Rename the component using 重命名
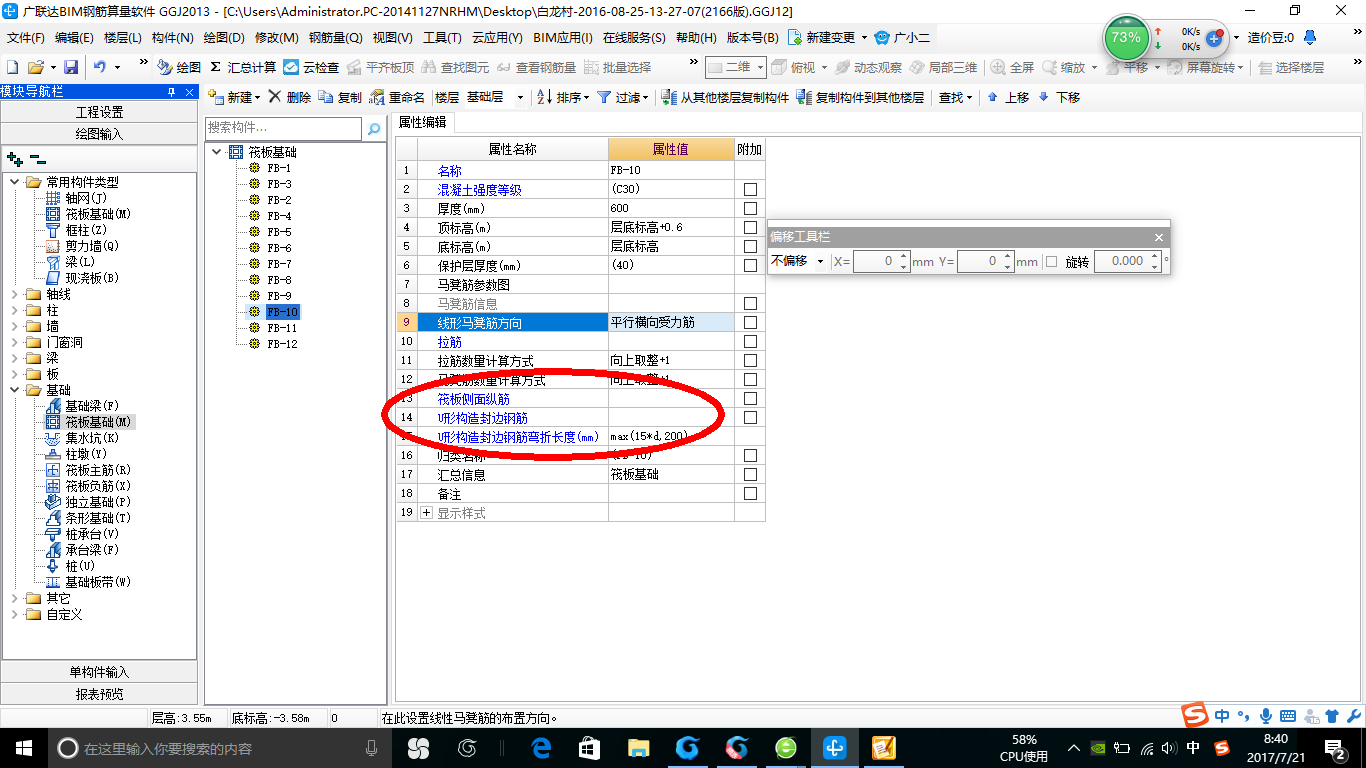 (x=397, y=97)
